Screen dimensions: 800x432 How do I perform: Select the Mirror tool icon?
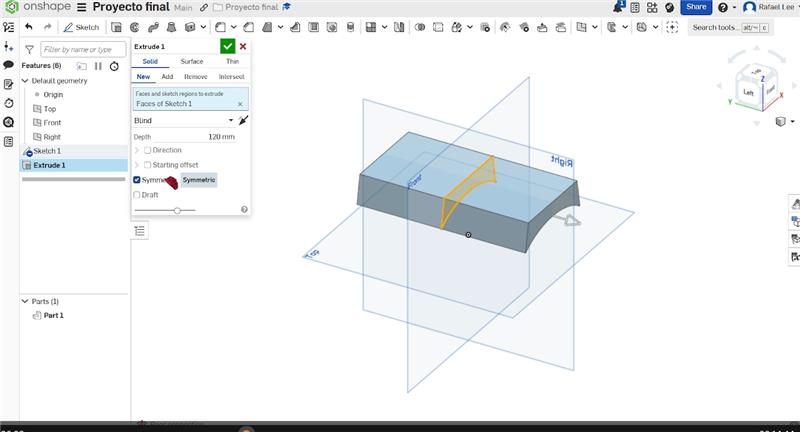tap(399, 27)
